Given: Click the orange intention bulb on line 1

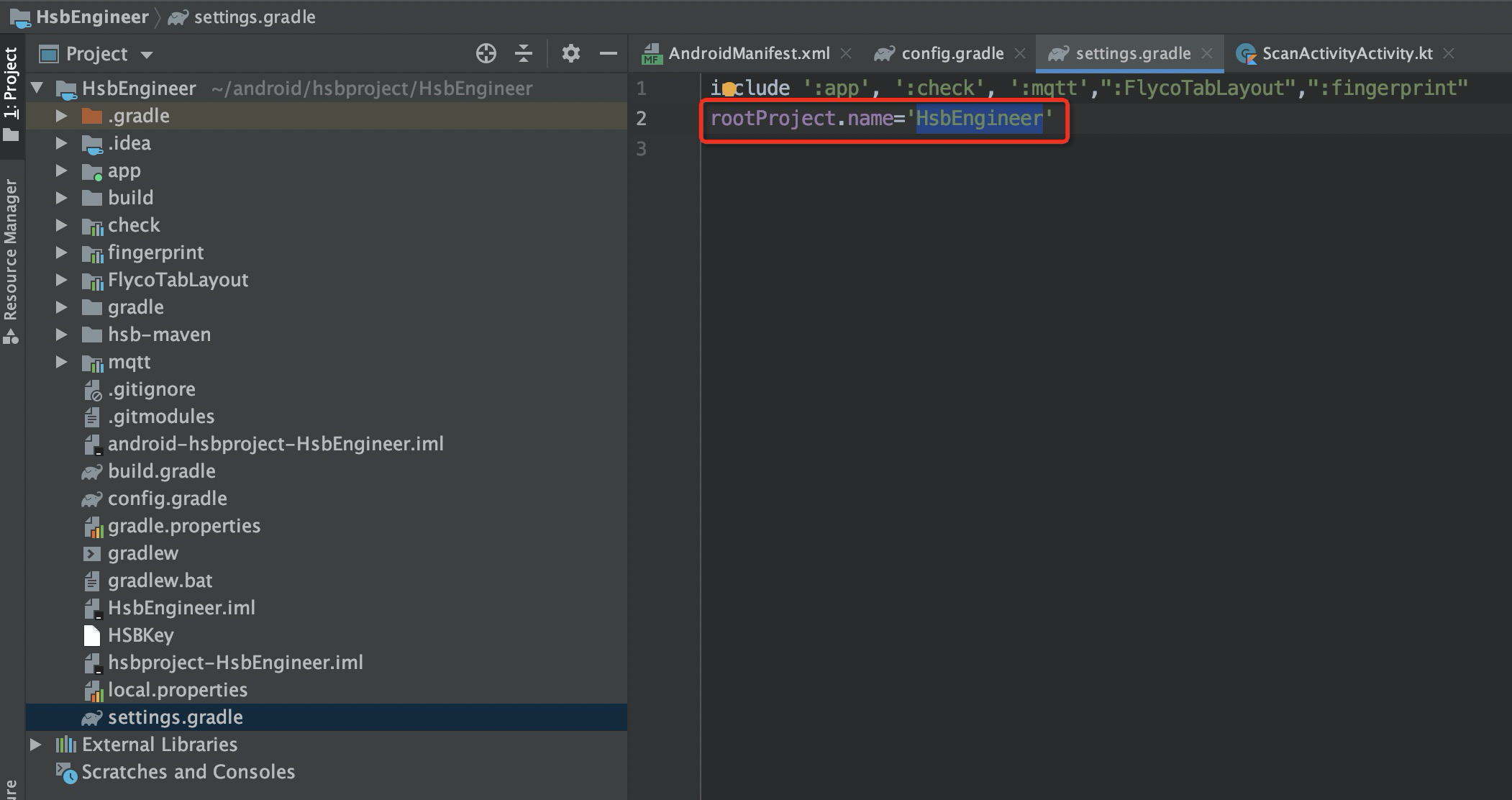Looking at the screenshot, I should (729, 89).
